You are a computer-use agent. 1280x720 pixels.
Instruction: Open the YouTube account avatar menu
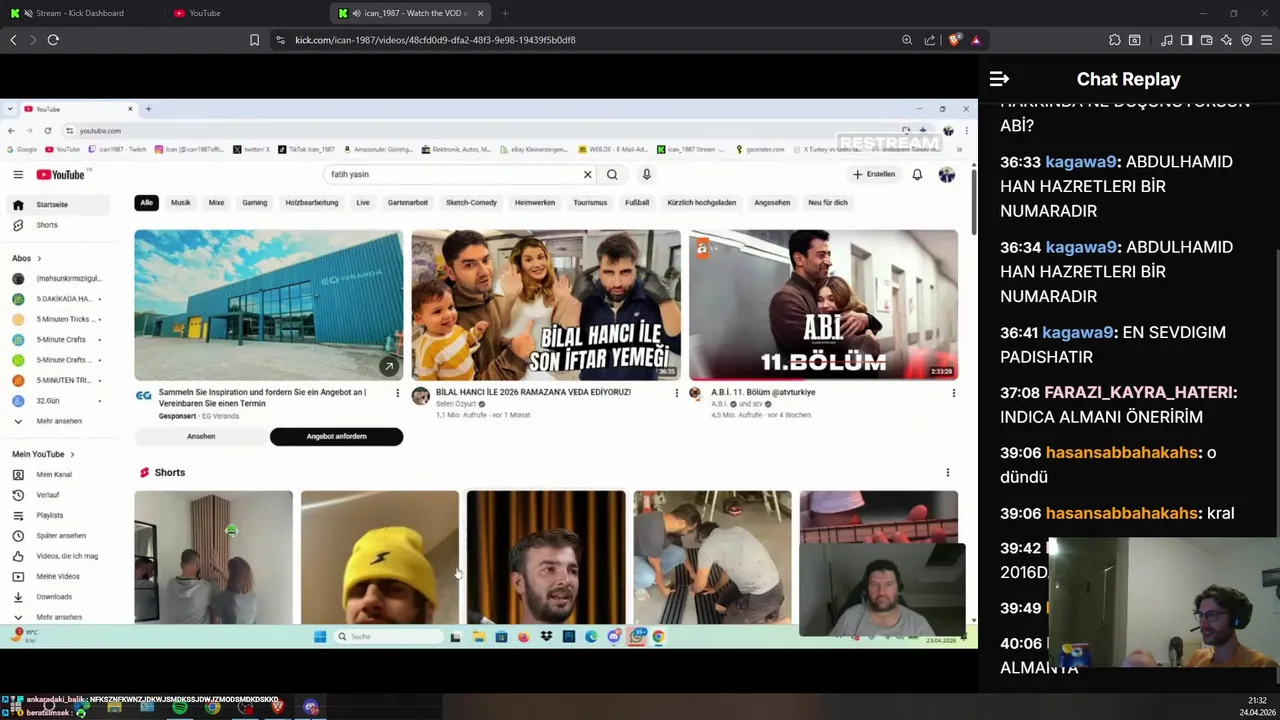pyautogui.click(x=947, y=174)
